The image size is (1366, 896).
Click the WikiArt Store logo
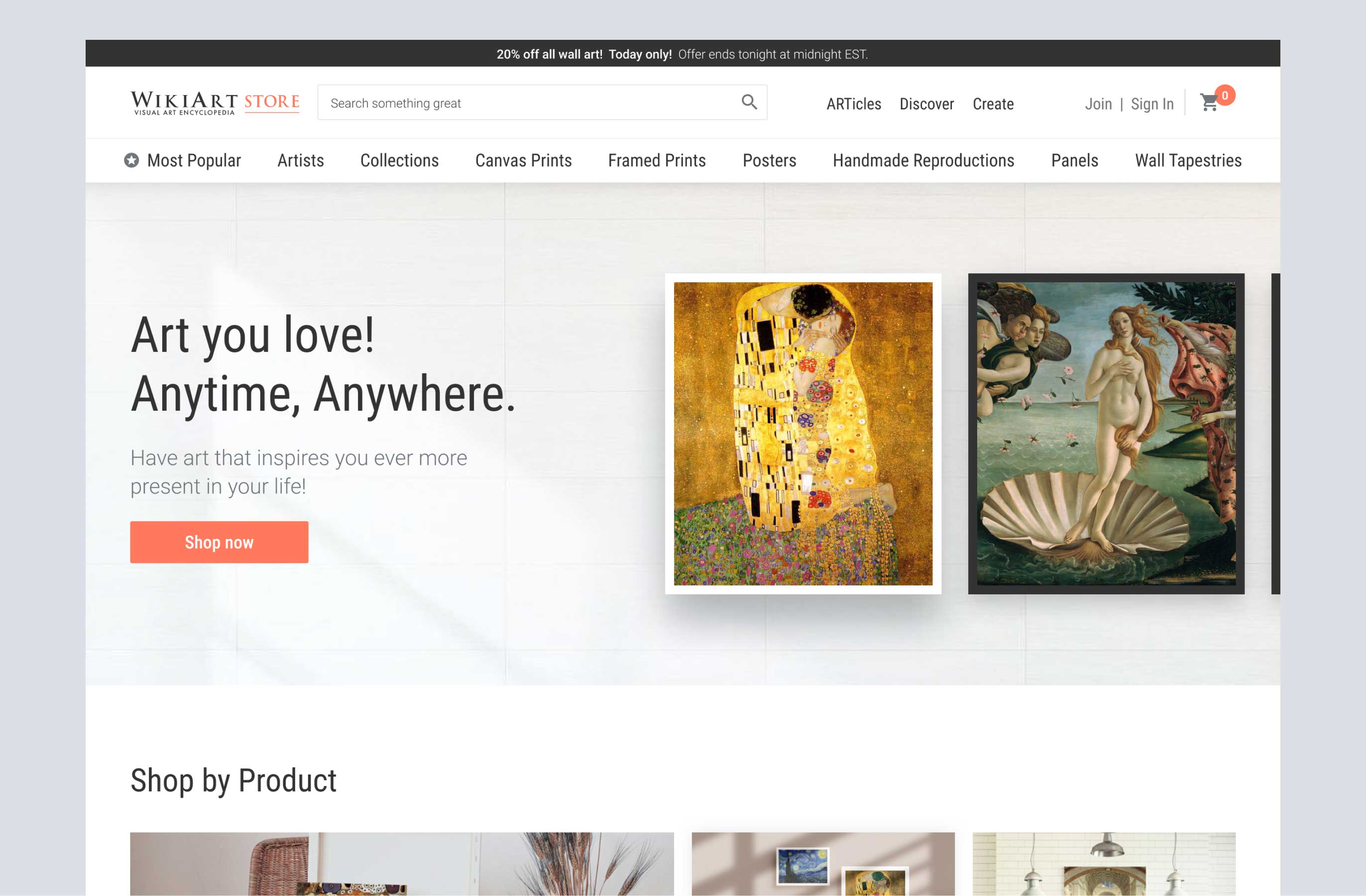pos(215,103)
